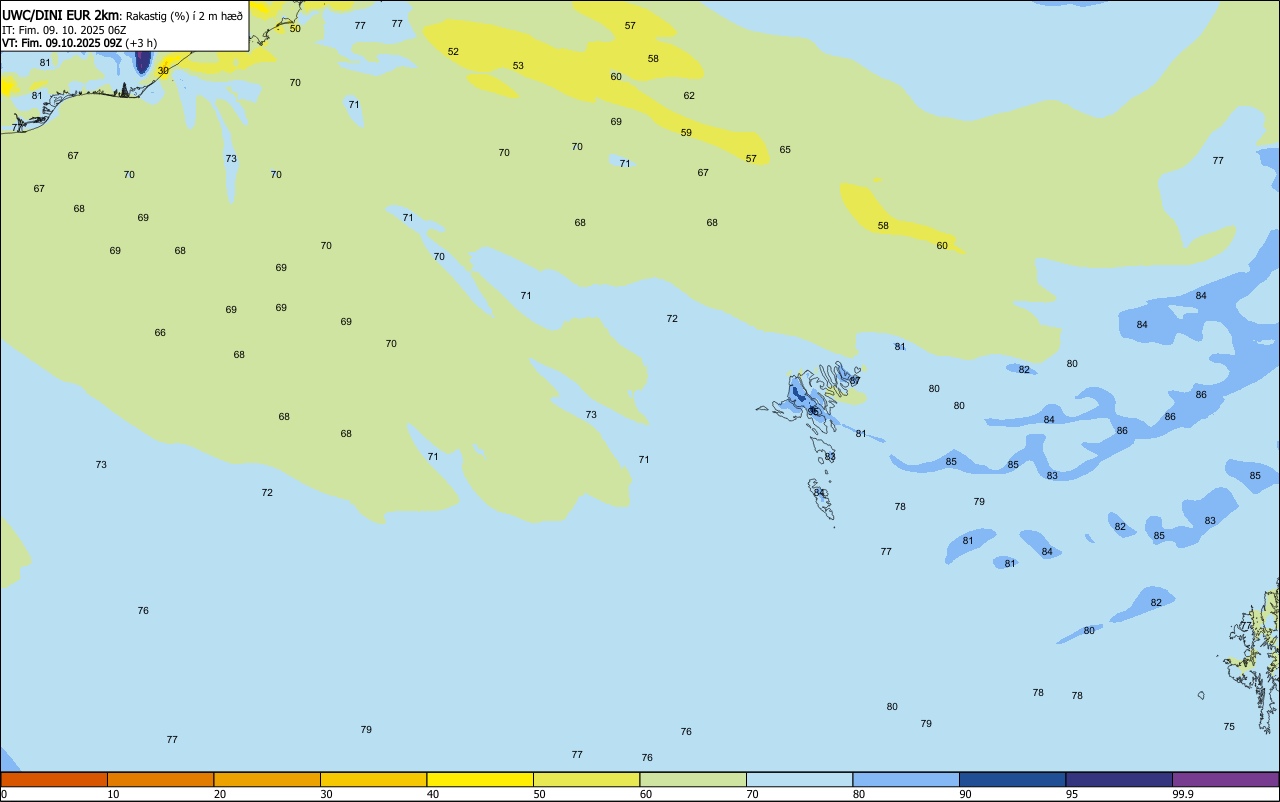1280x802 pixels.
Task: Click the humidity value '53' on the map
Action: click(x=518, y=66)
